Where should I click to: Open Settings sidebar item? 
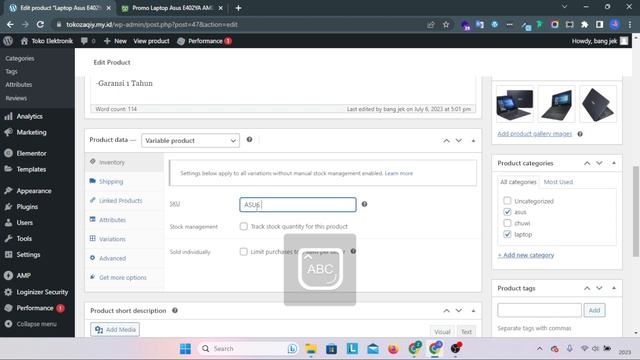[28, 255]
